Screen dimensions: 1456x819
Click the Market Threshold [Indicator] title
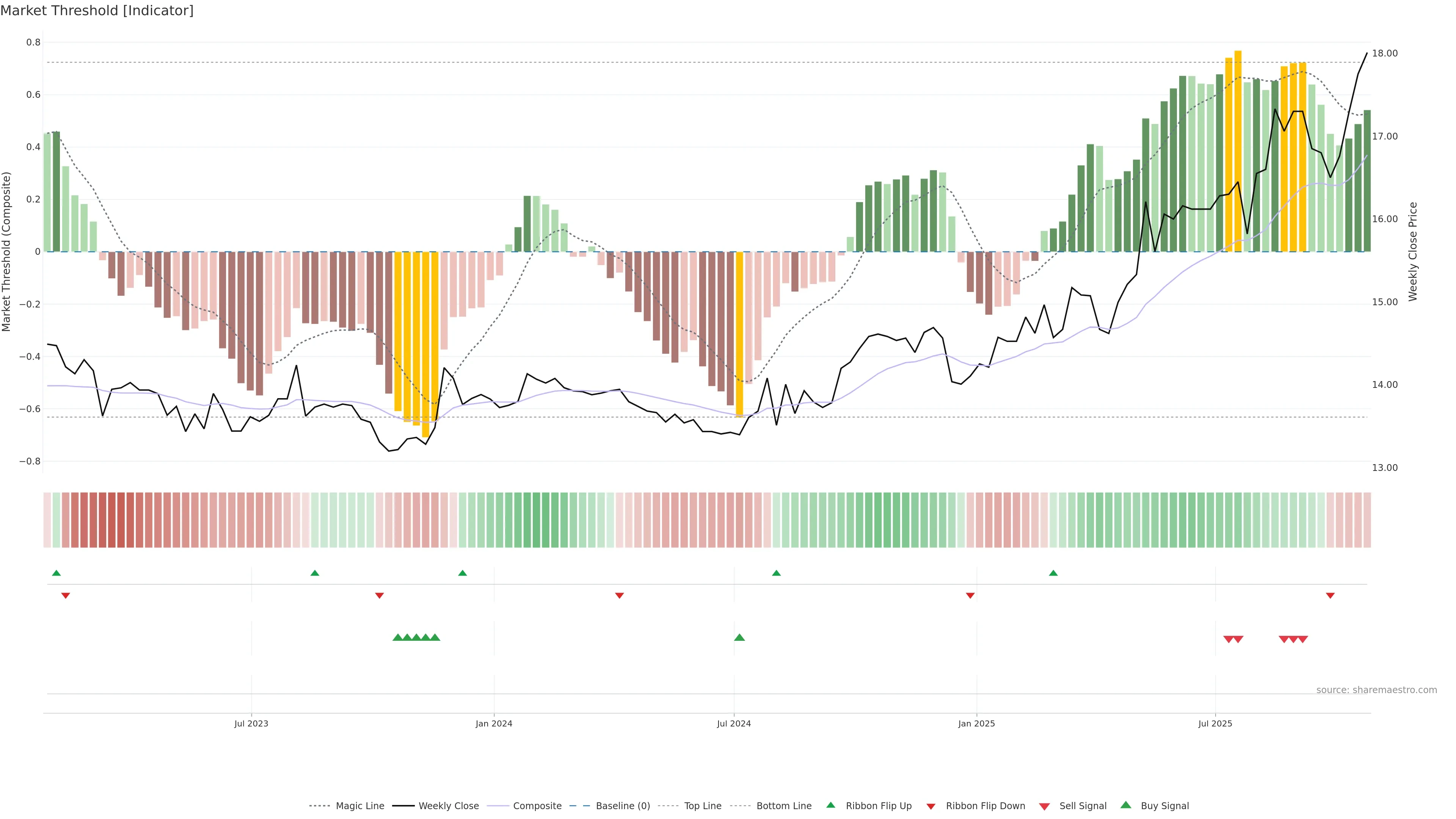[x=97, y=11]
